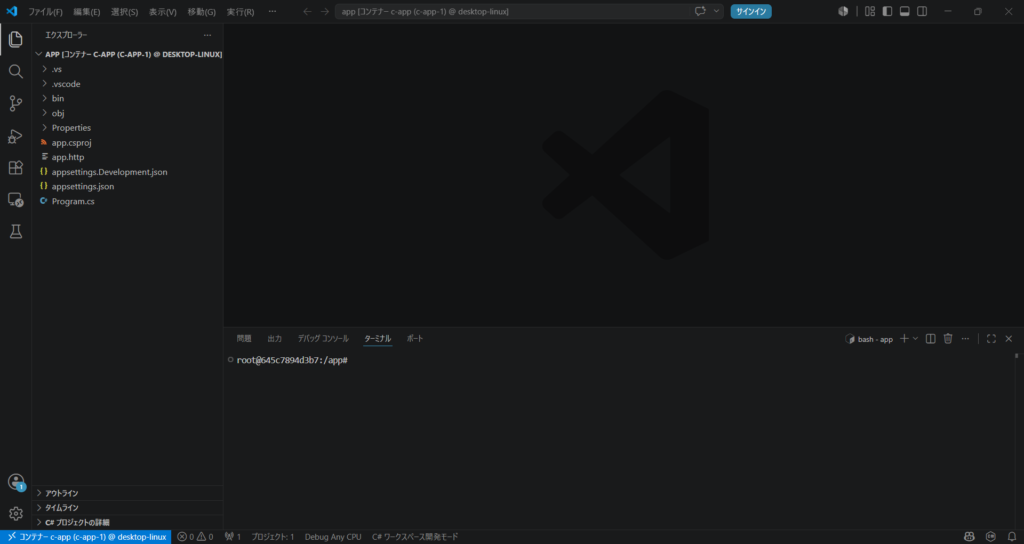The image size is (1024, 544).
Task: Open terminal panel more actions ellipsis
Action: pos(965,338)
